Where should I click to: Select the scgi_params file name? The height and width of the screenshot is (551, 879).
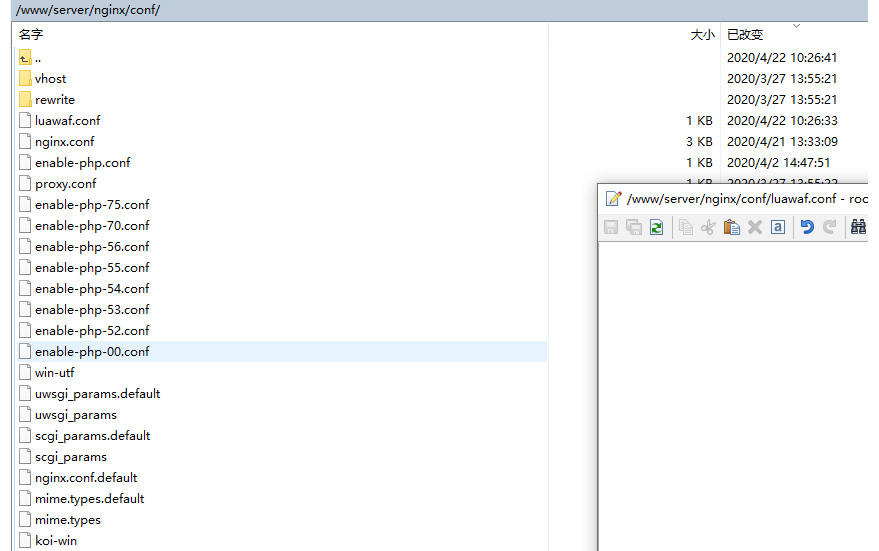click(71, 457)
